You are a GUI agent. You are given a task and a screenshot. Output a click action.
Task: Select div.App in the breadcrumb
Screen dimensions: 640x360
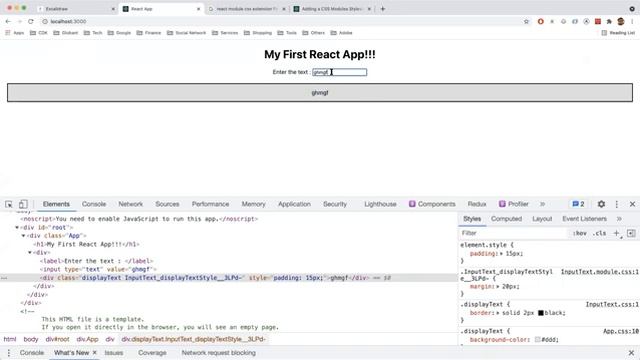(87, 339)
